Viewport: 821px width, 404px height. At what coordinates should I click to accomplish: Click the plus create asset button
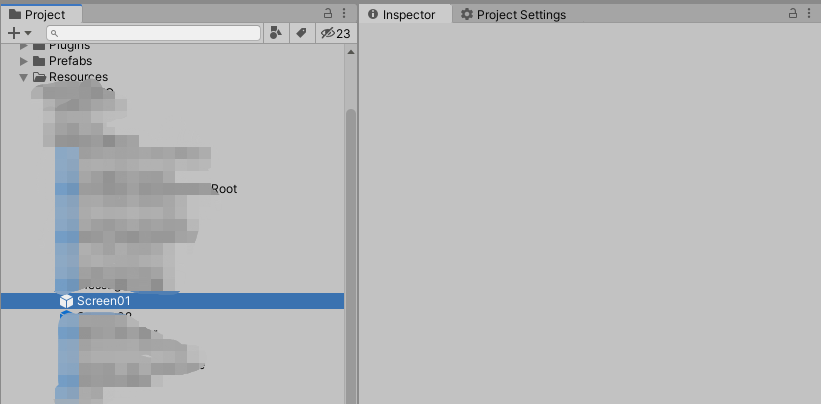14,33
